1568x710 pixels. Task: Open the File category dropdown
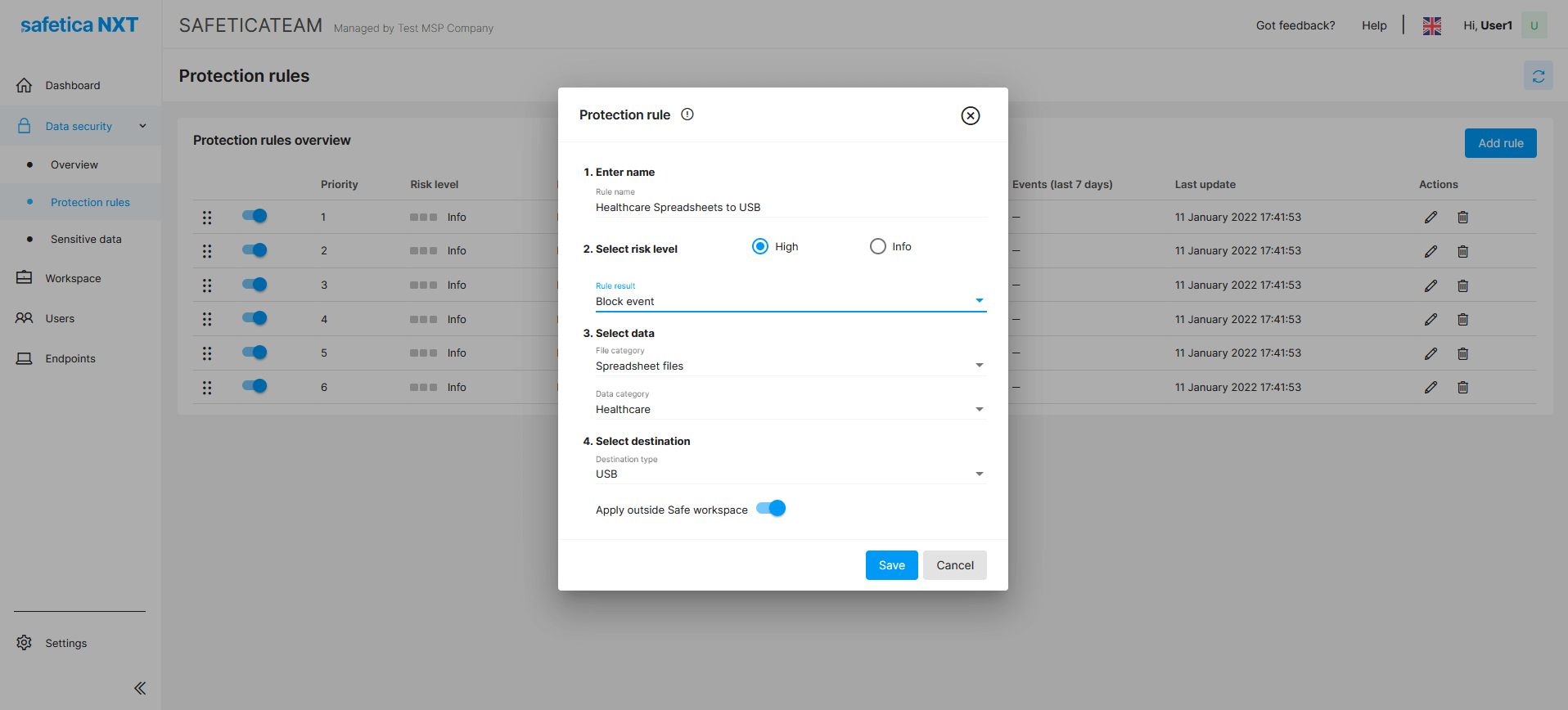pyautogui.click(x=790, y=366)
